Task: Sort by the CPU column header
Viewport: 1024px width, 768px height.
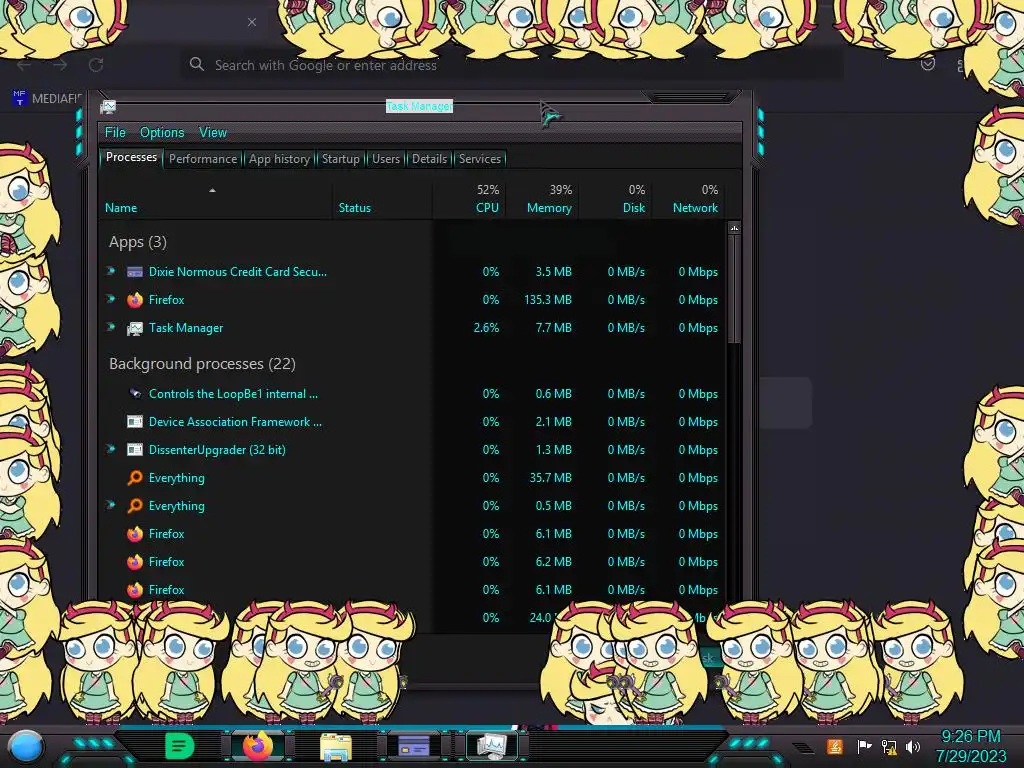Action: 469,199
